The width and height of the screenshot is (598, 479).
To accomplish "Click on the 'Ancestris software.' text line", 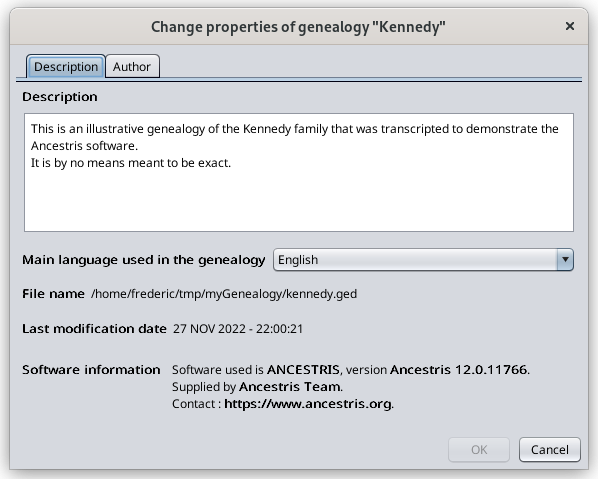I will 84,146.
